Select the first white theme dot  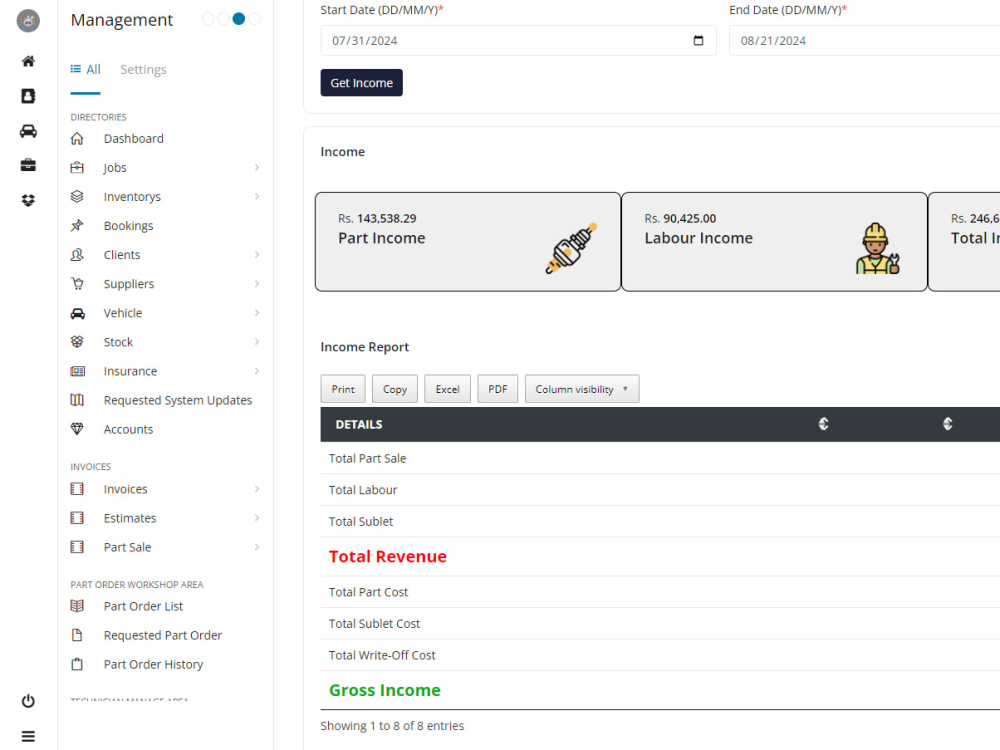click(x=208, y=19)
